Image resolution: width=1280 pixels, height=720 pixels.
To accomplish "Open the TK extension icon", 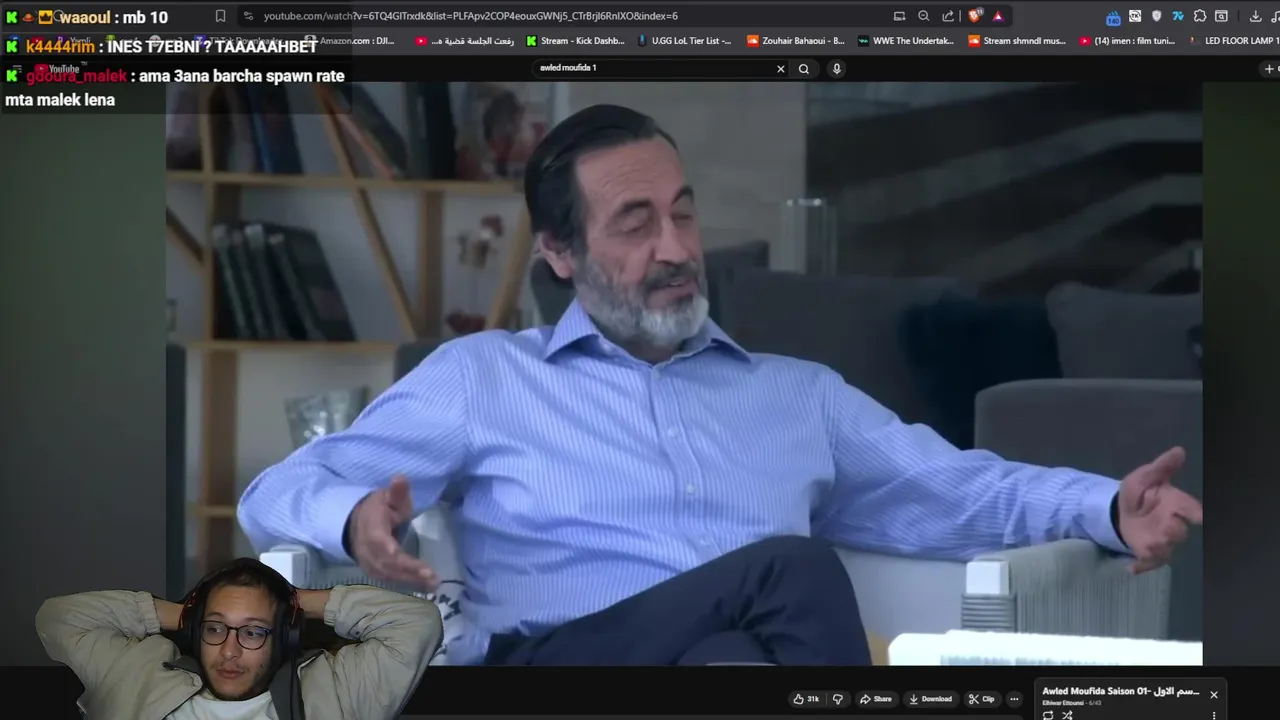I will (1135, 16).
